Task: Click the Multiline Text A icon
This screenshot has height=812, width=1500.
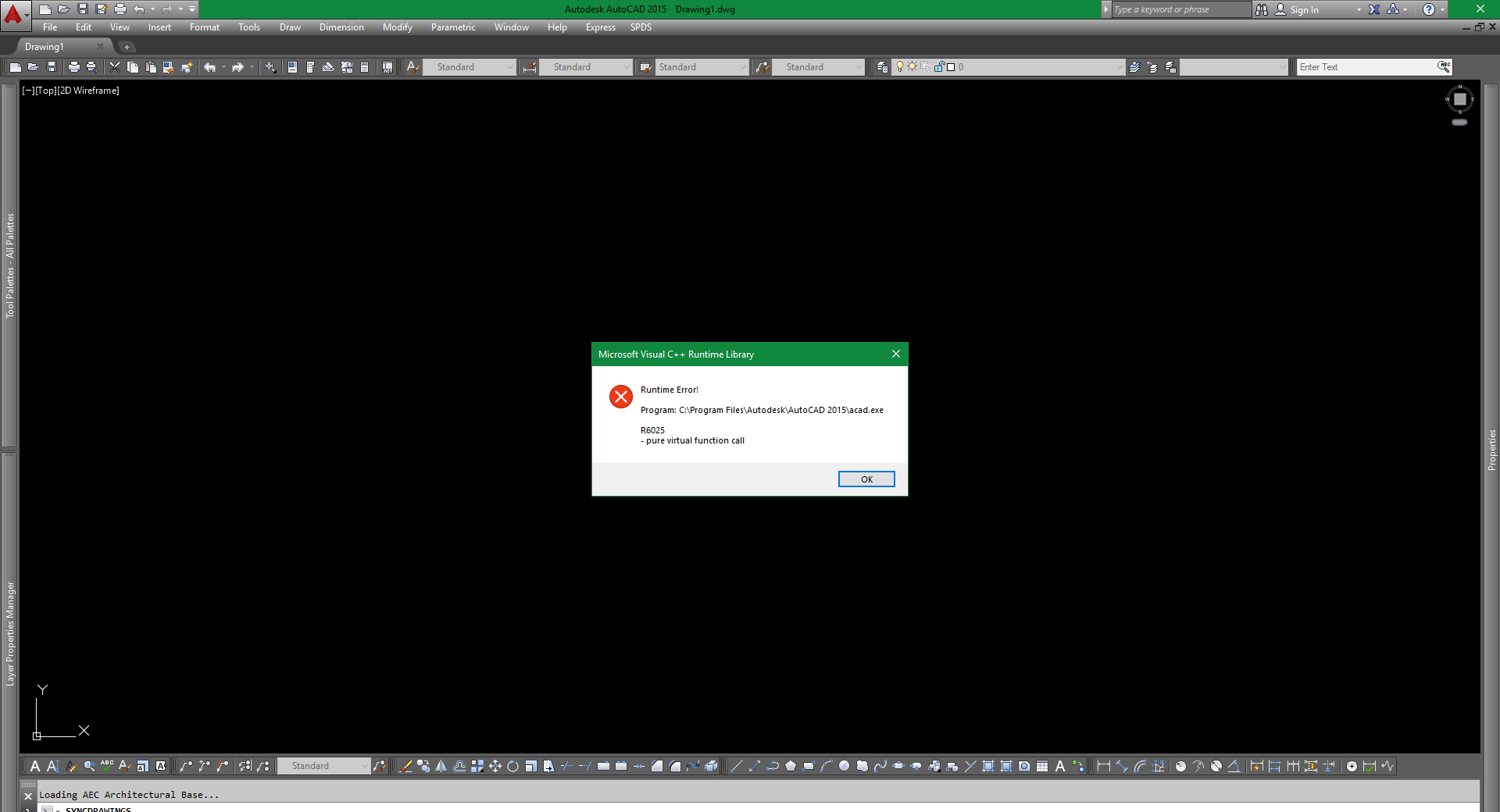Action: tap(34, 766)
